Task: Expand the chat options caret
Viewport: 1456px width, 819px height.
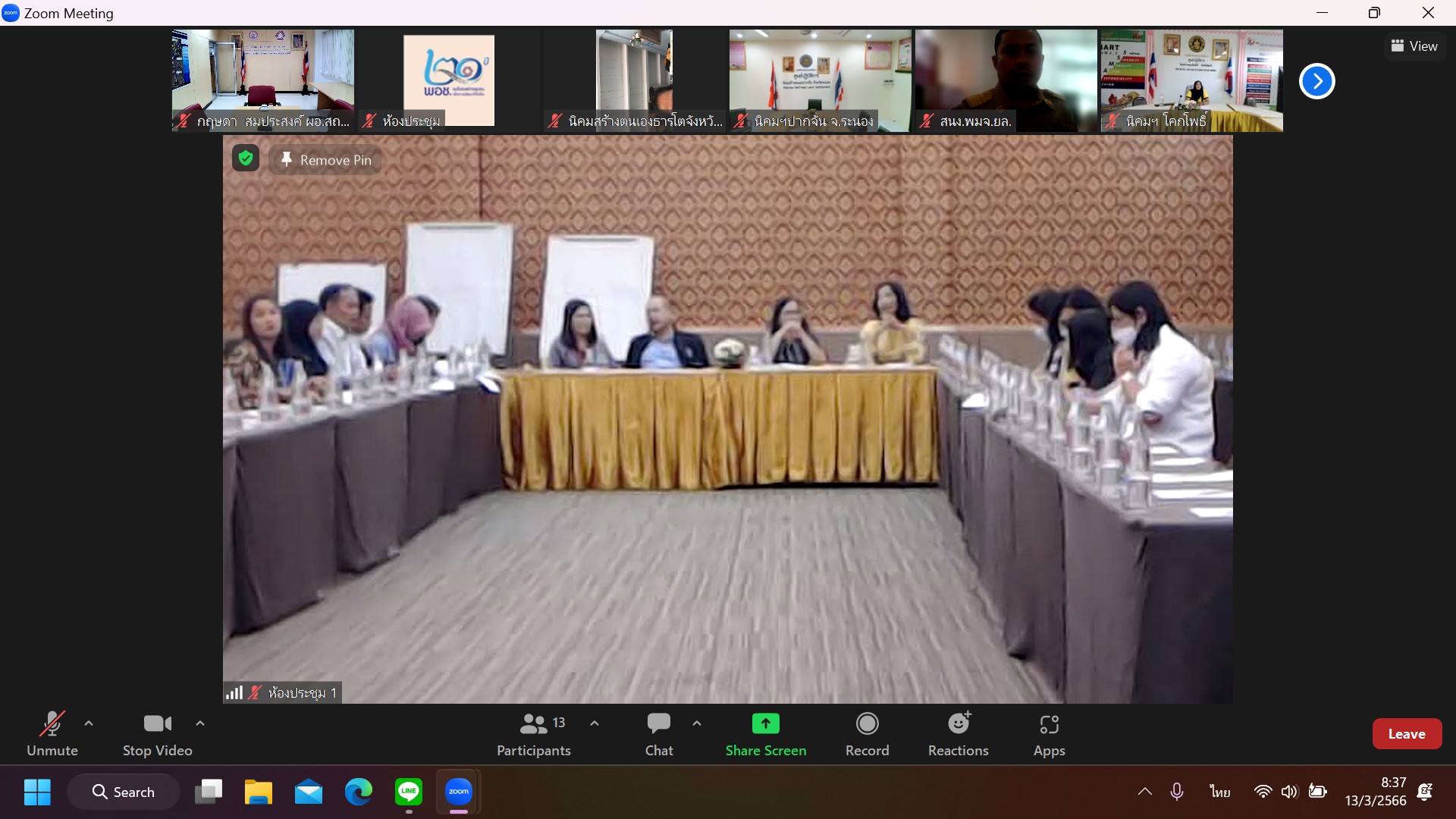Action: [x=697, y=723]
